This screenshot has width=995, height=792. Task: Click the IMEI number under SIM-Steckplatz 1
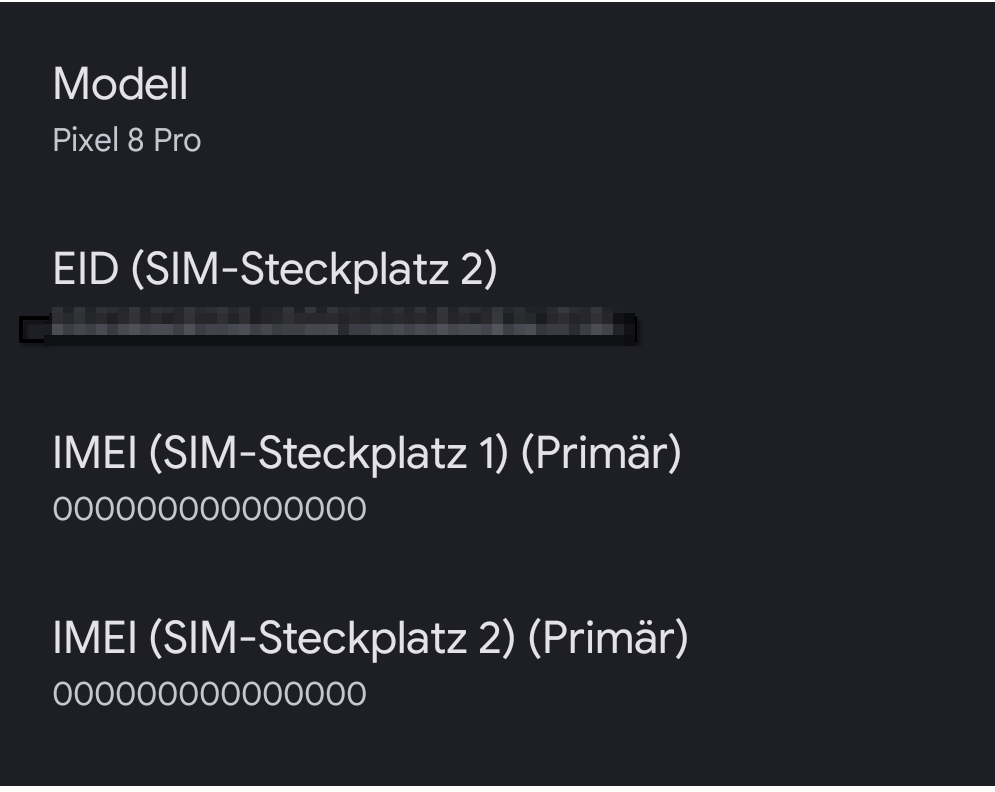click(209, 509)
